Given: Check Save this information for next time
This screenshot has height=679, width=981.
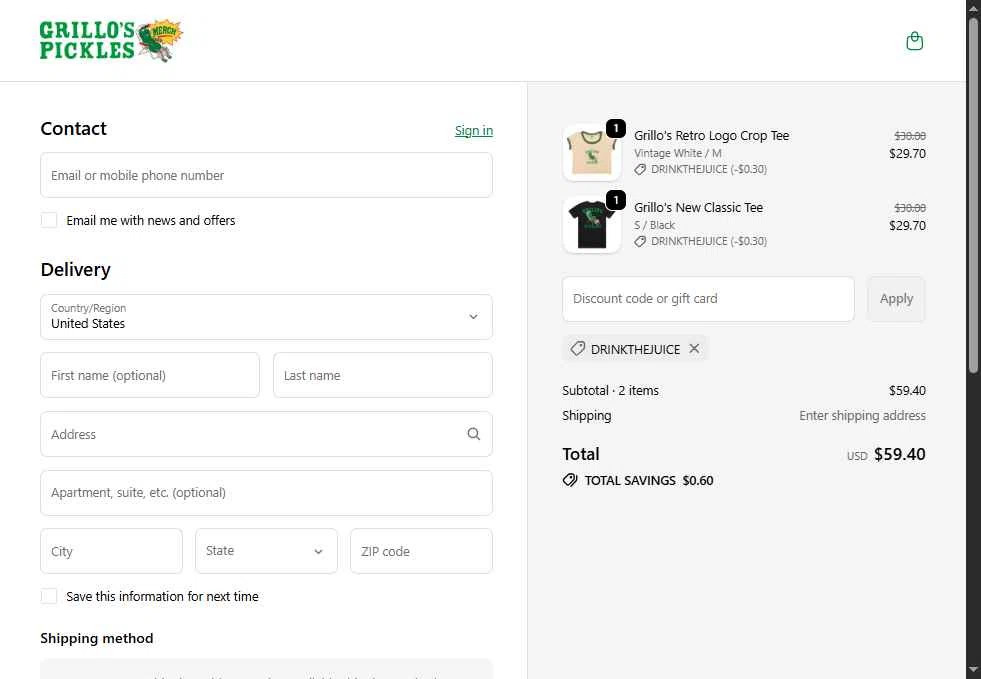Looking at the screenshot, I should click(x=49, y=596).
